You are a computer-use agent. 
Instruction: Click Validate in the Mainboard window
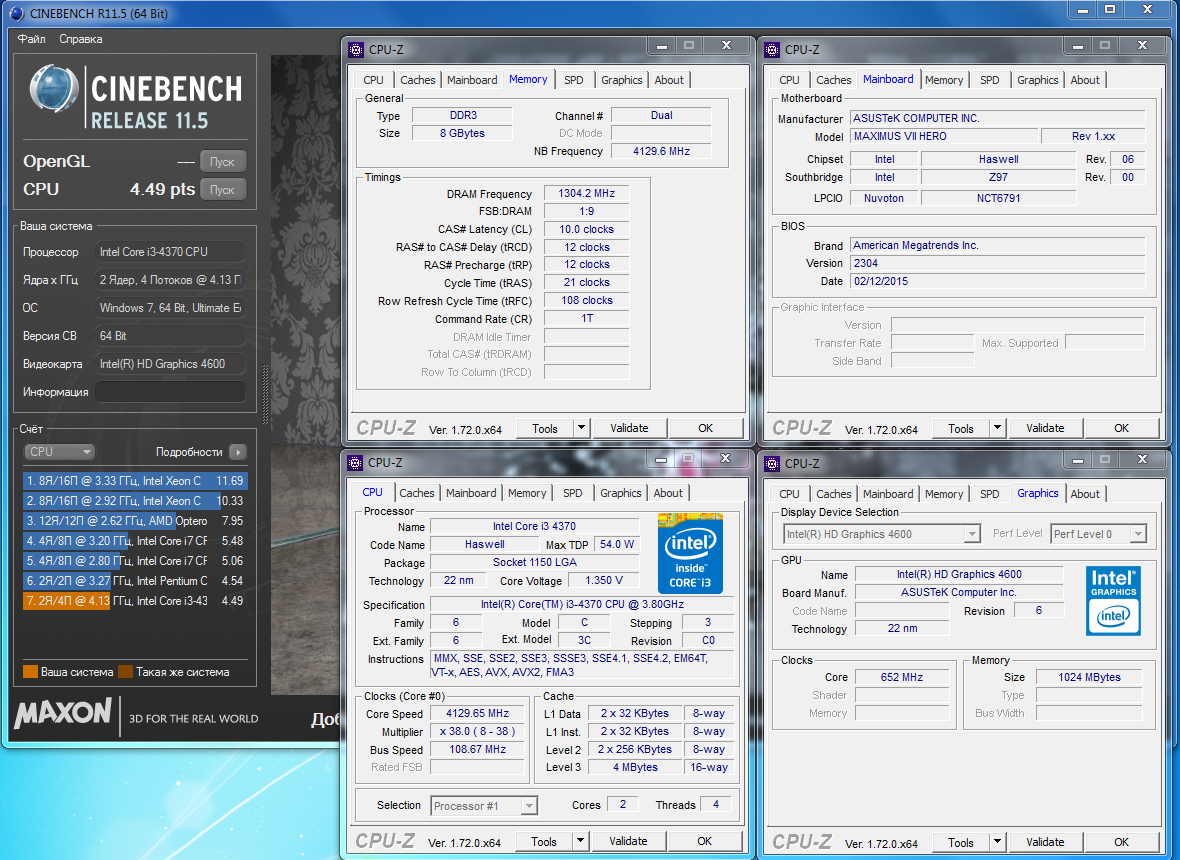pos(1045,428)
